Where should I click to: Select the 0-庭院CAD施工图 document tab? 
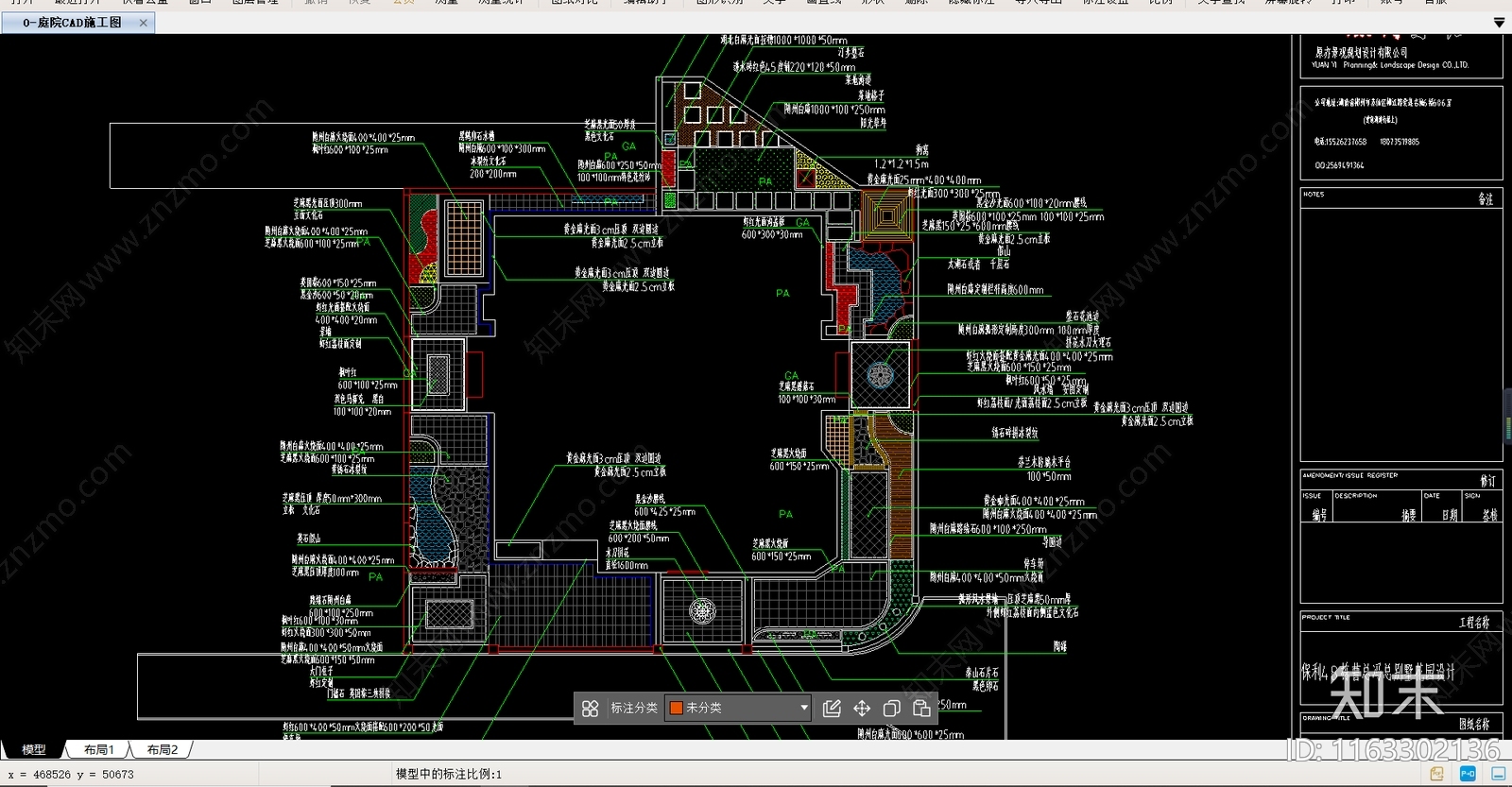coord(72,23)
